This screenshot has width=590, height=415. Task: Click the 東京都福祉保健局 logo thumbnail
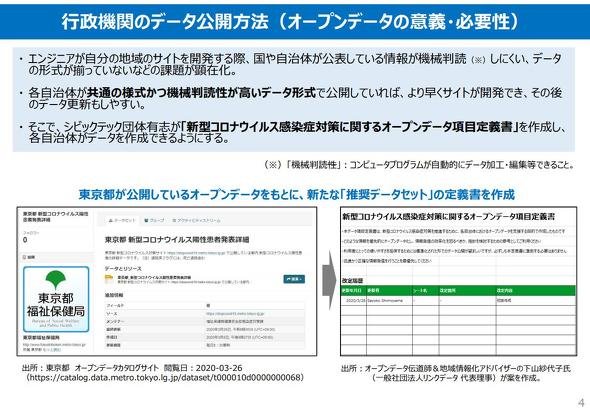pos(56,299)
